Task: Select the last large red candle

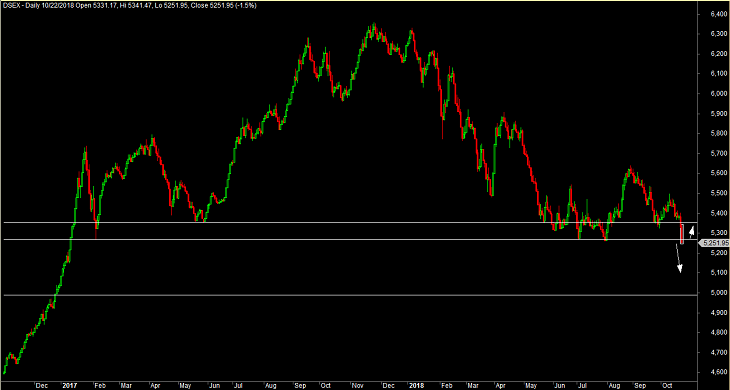Action: (x=682, y=234)
